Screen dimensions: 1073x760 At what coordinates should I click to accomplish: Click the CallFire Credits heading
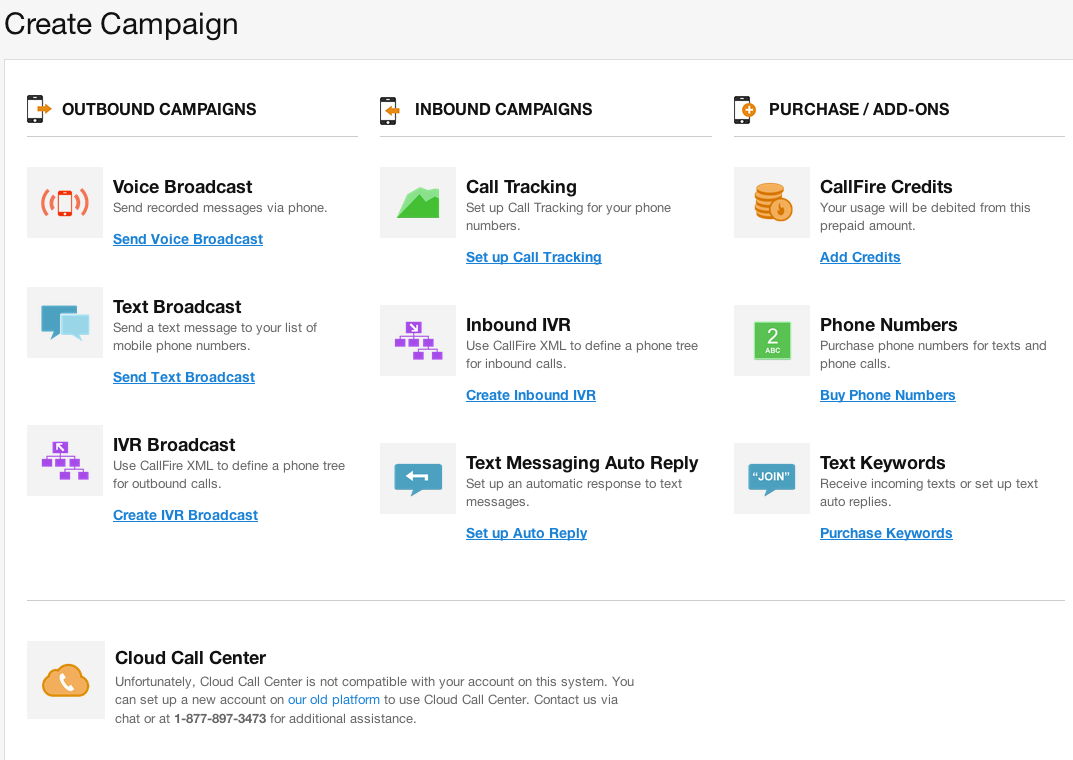click(x=885, y=187)
